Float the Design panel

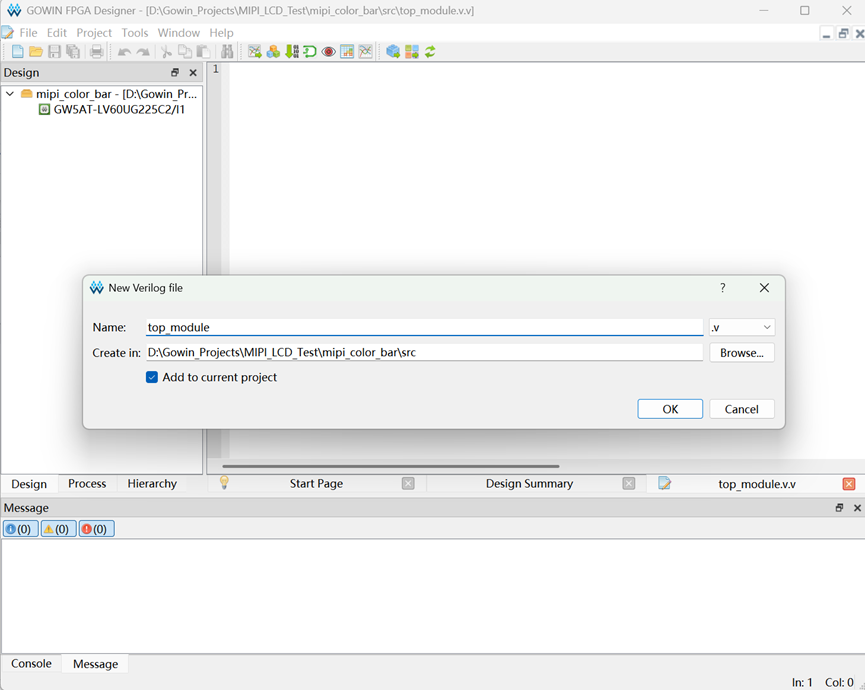pos(175,72)
